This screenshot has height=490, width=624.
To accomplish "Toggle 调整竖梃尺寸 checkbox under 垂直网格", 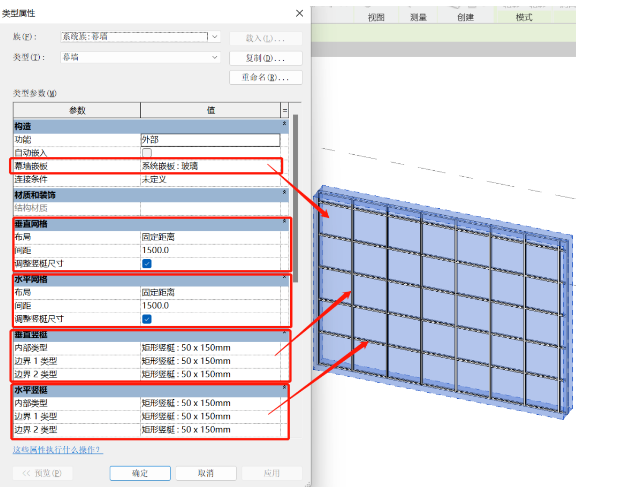I will [x=147, y=264].
